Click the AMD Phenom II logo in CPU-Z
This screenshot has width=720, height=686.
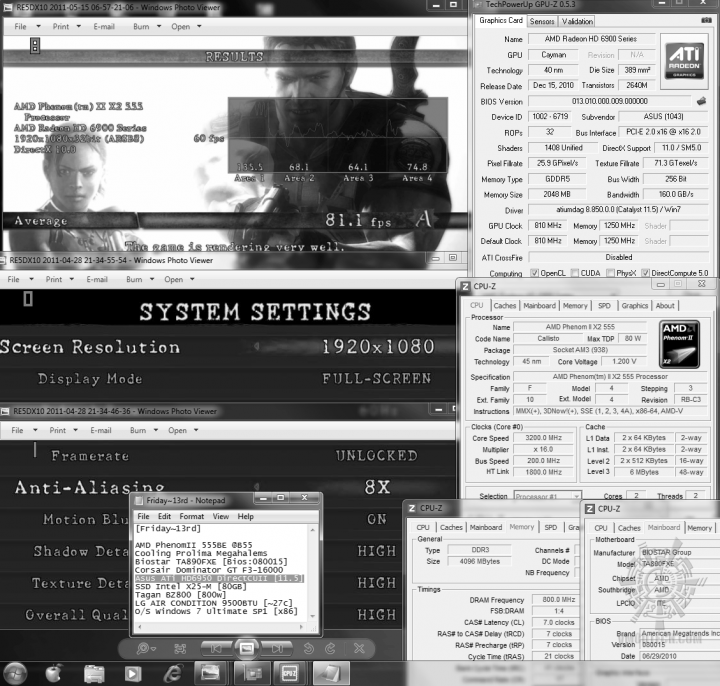coord(679,344)
